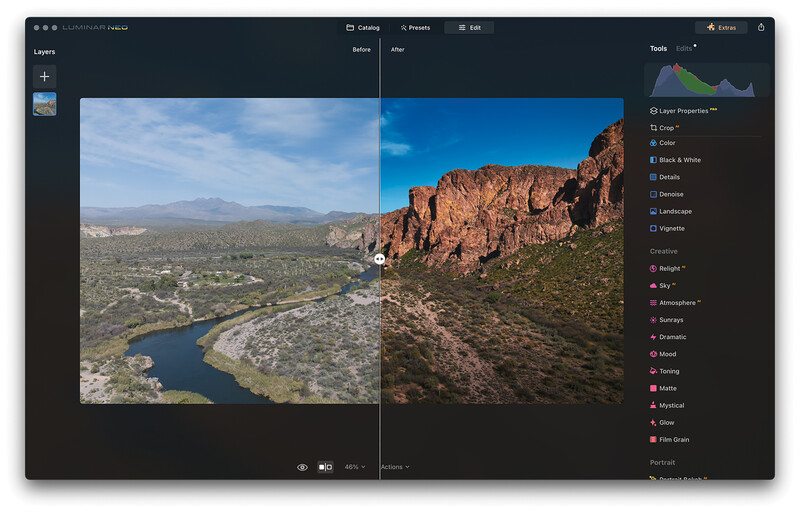Click the Luminar Neo logo
Image resolution: width=800 pixels, height=513 pixels.
[95, 28]
